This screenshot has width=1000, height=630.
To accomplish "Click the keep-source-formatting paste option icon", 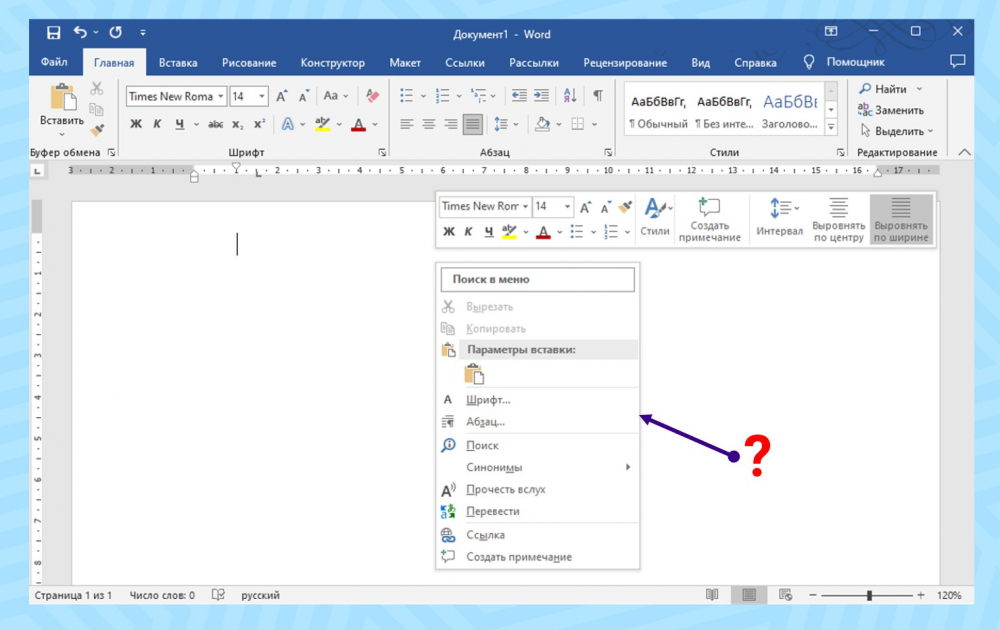I will pyautogui.click(x=474, y=374).
